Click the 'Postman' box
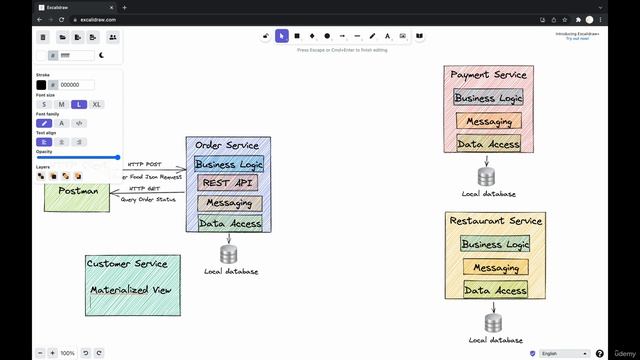 77,197
